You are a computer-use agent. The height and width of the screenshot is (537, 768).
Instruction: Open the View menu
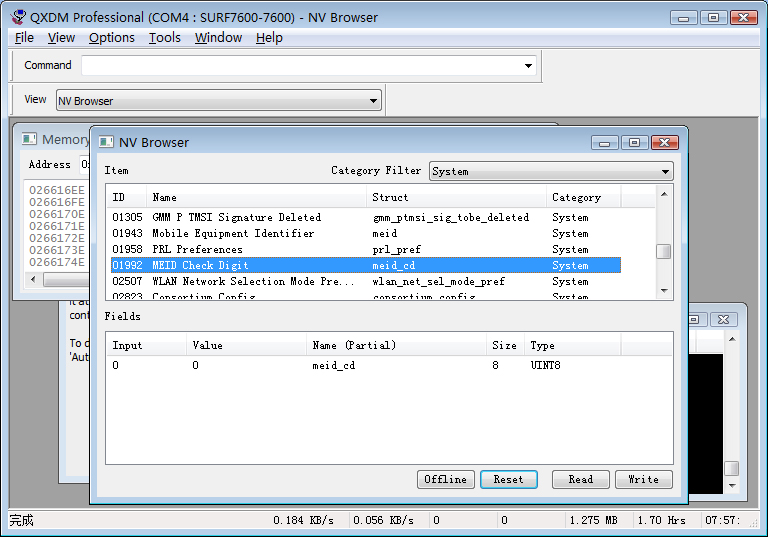coord(61,38)
